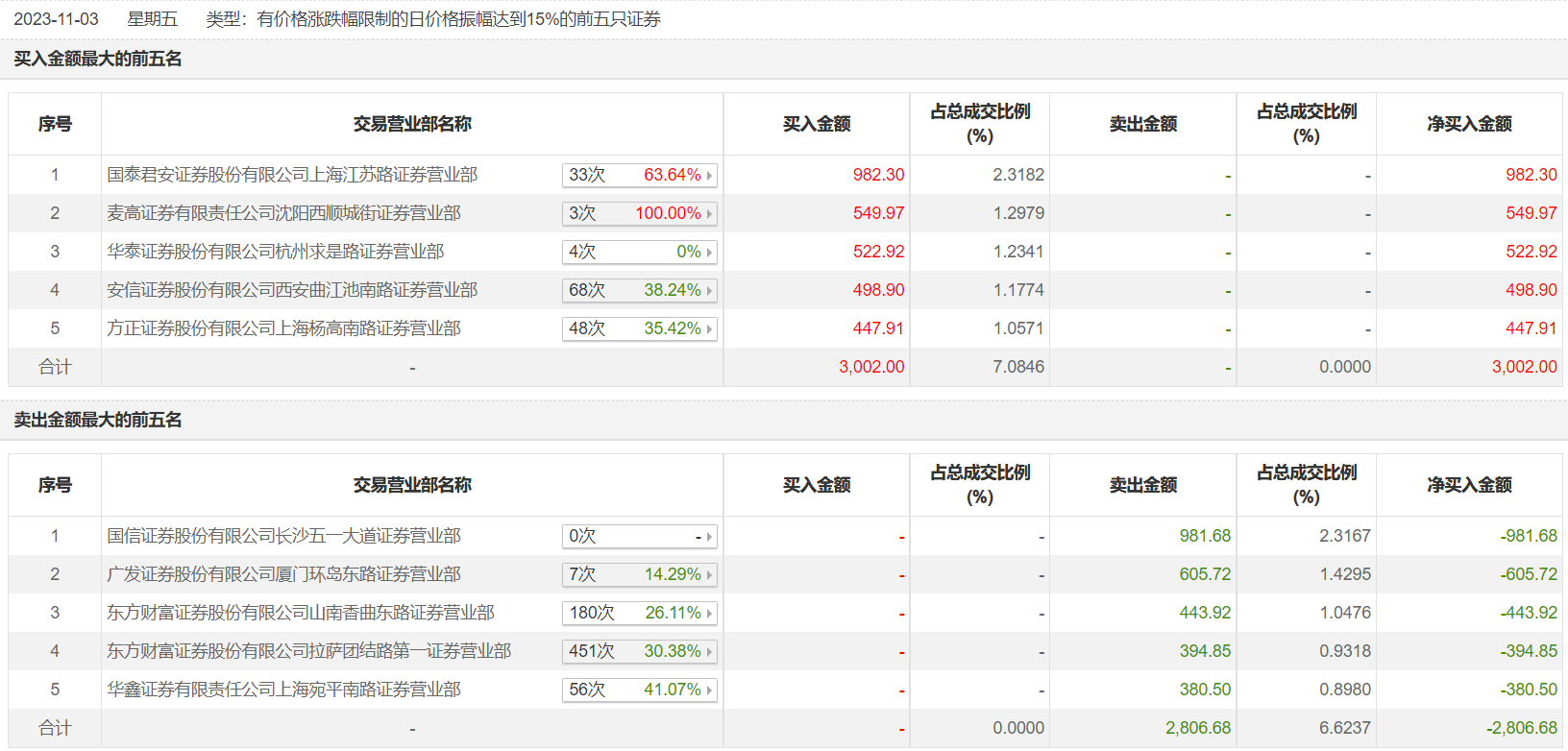Click 序号 header in buy table
Screen dimensions: 1568x751
tap(55, 124)
